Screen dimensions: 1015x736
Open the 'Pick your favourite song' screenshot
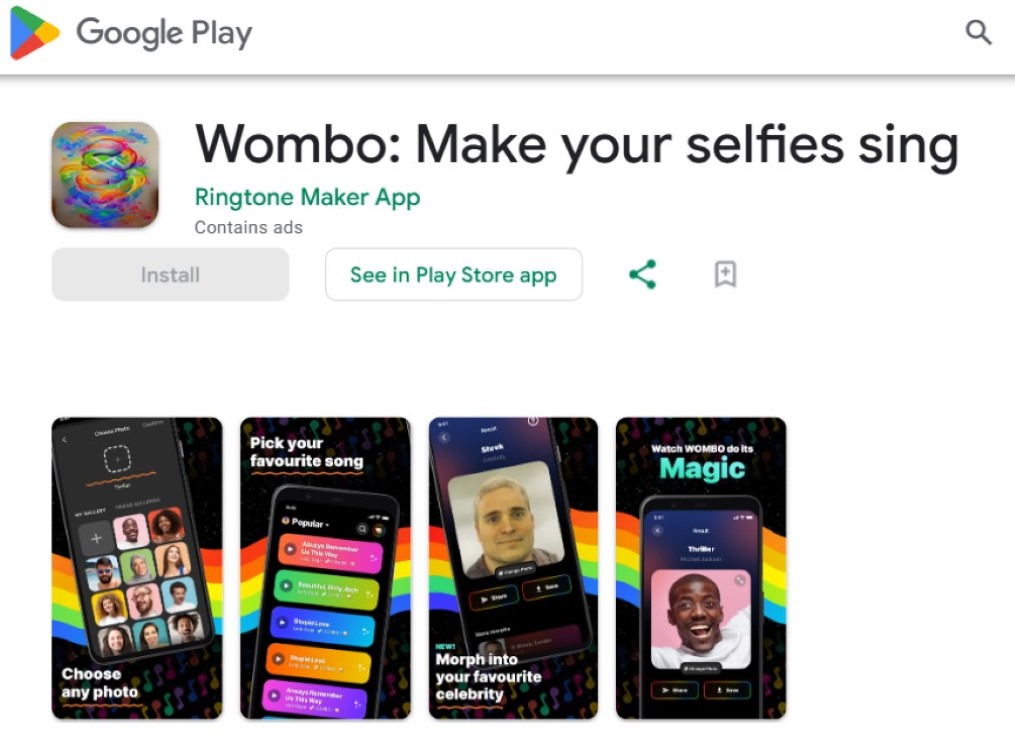(x=325, y=568)
